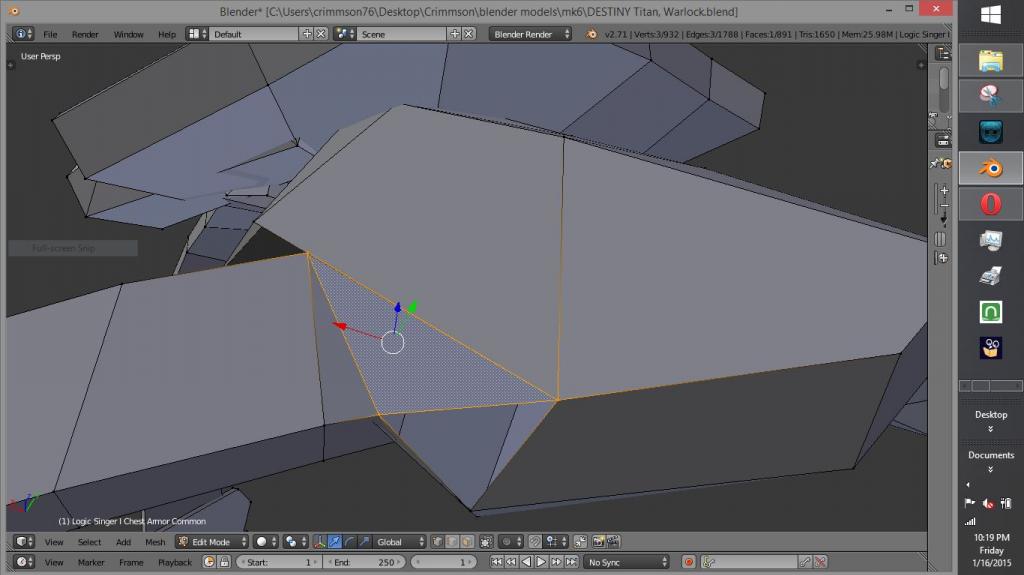Open the Edit Mode dropdown
The height and width of the screenshot is (575, 1024).
pos(212,542)
